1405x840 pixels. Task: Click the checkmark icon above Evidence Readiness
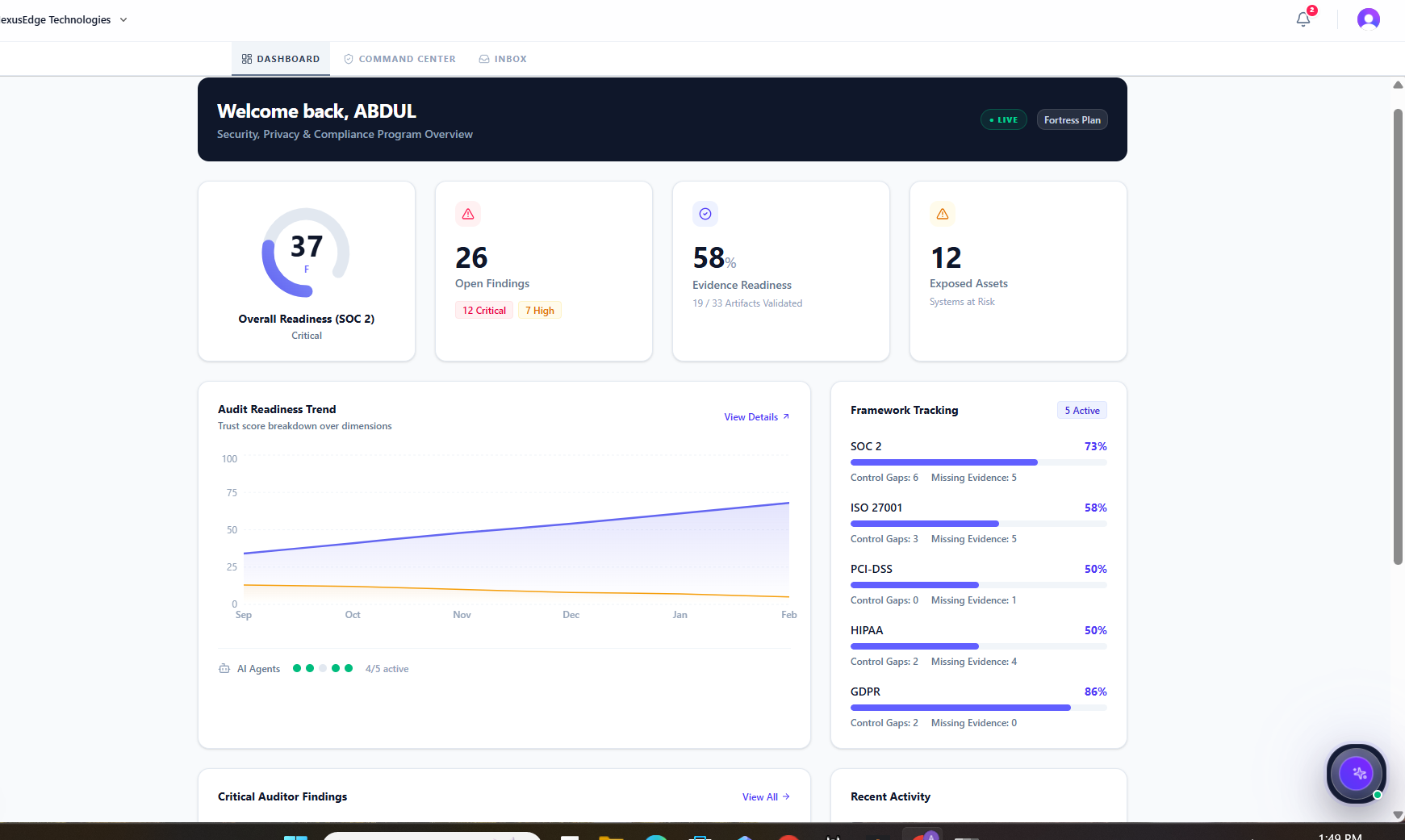[705, 214]
